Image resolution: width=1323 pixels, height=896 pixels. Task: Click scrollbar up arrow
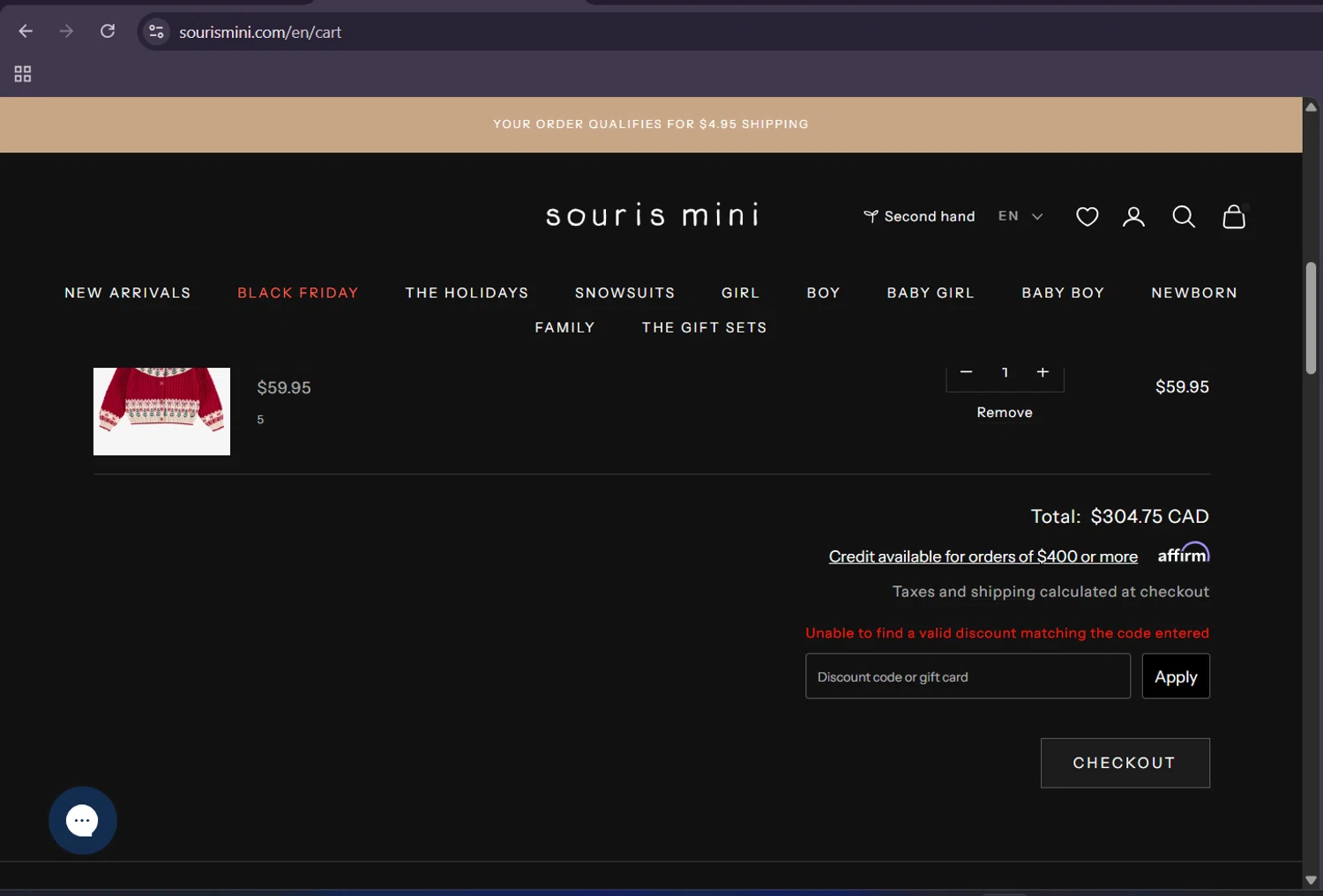(1311, 107)
